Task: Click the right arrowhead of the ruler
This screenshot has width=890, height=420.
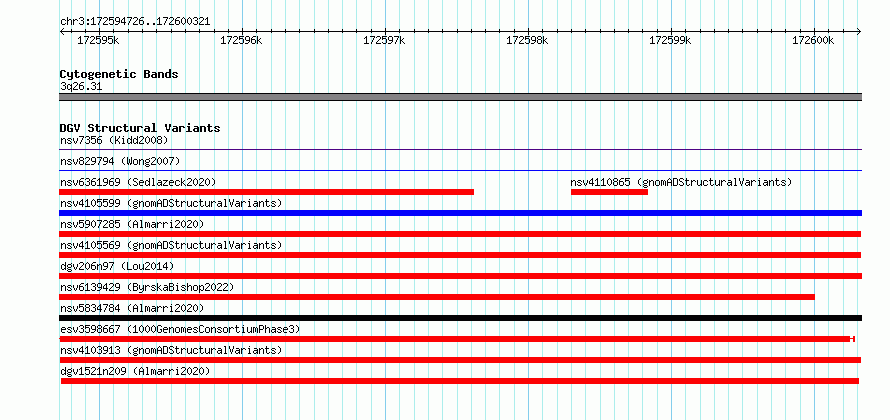Action: tap(859, 31)
